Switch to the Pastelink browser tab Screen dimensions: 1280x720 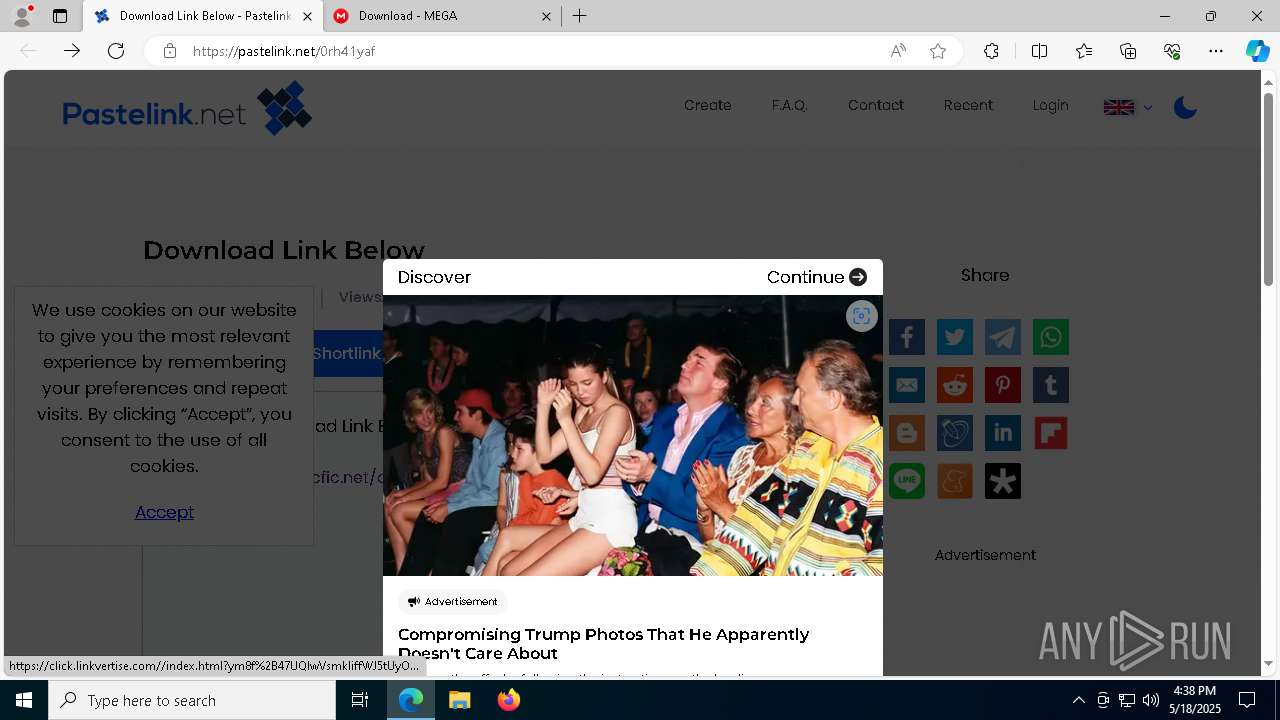[203, 16]
